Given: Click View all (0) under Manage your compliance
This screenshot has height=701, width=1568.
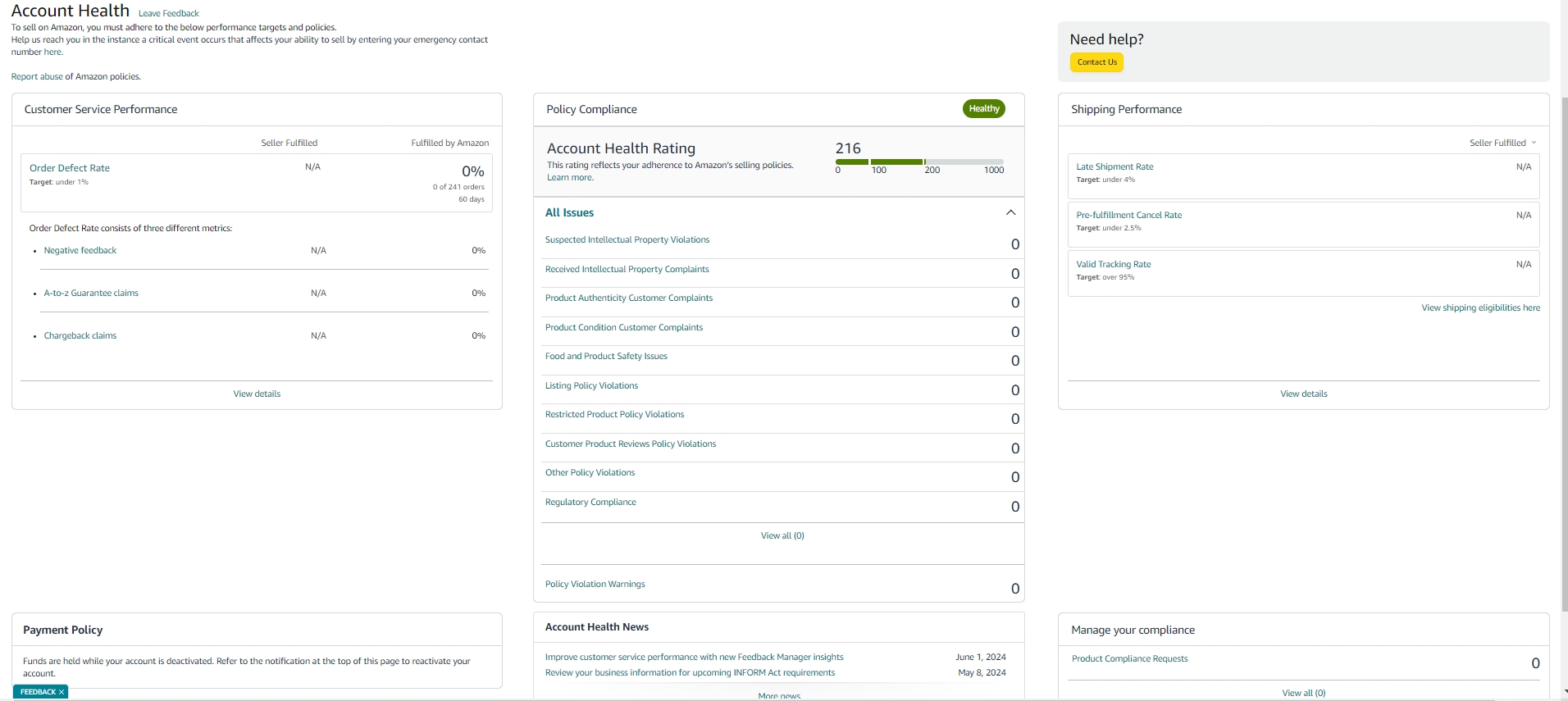Looking at the screenshot, I should tap(1304, 693).
